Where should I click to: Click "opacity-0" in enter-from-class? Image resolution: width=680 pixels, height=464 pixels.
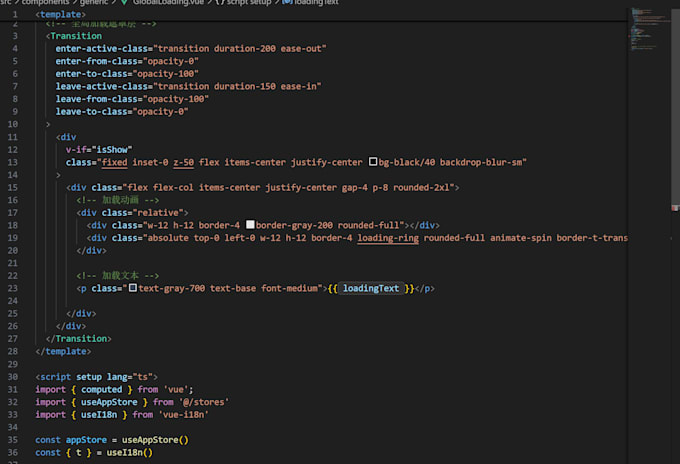[x=170, y=61]
